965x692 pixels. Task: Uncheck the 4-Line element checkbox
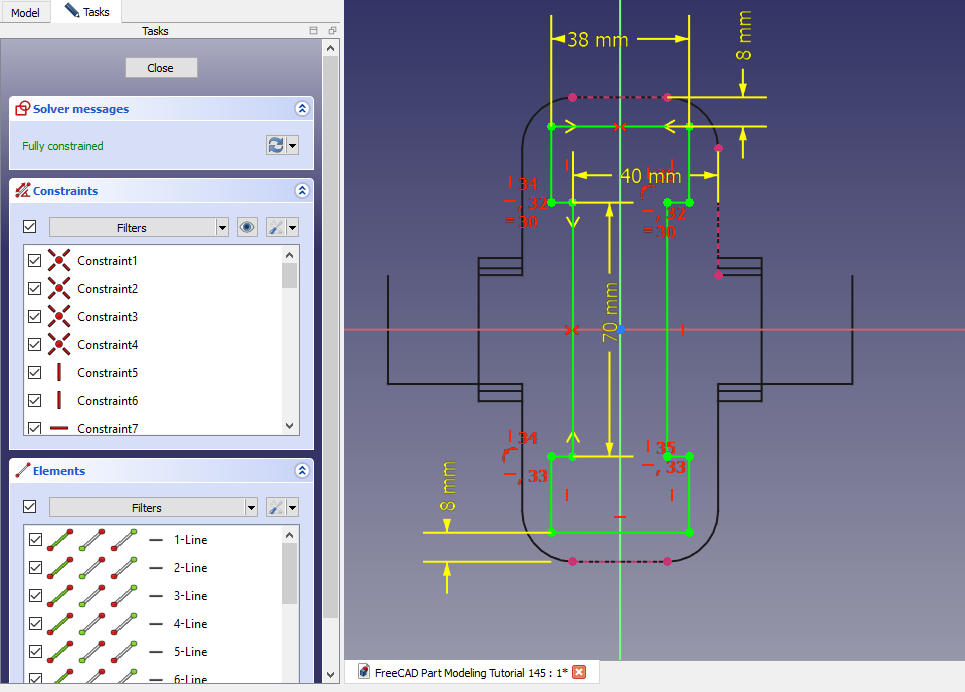[35, 624]
